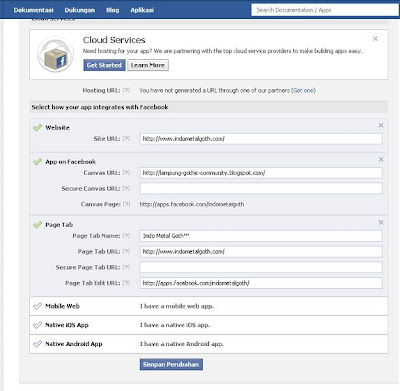Open the Canvas Page help icon
This screenshot has width=400, height=391.
tap(126, 204)
